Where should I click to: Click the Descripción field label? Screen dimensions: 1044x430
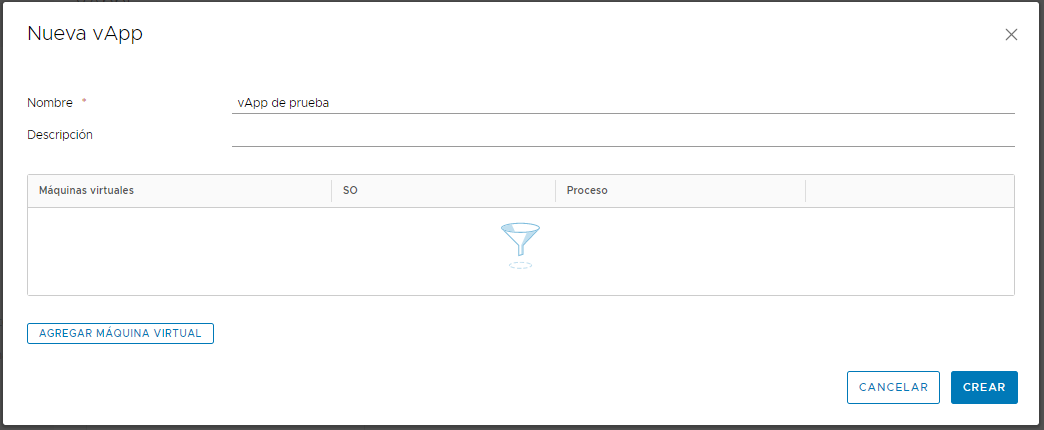(x=60, y=134)
